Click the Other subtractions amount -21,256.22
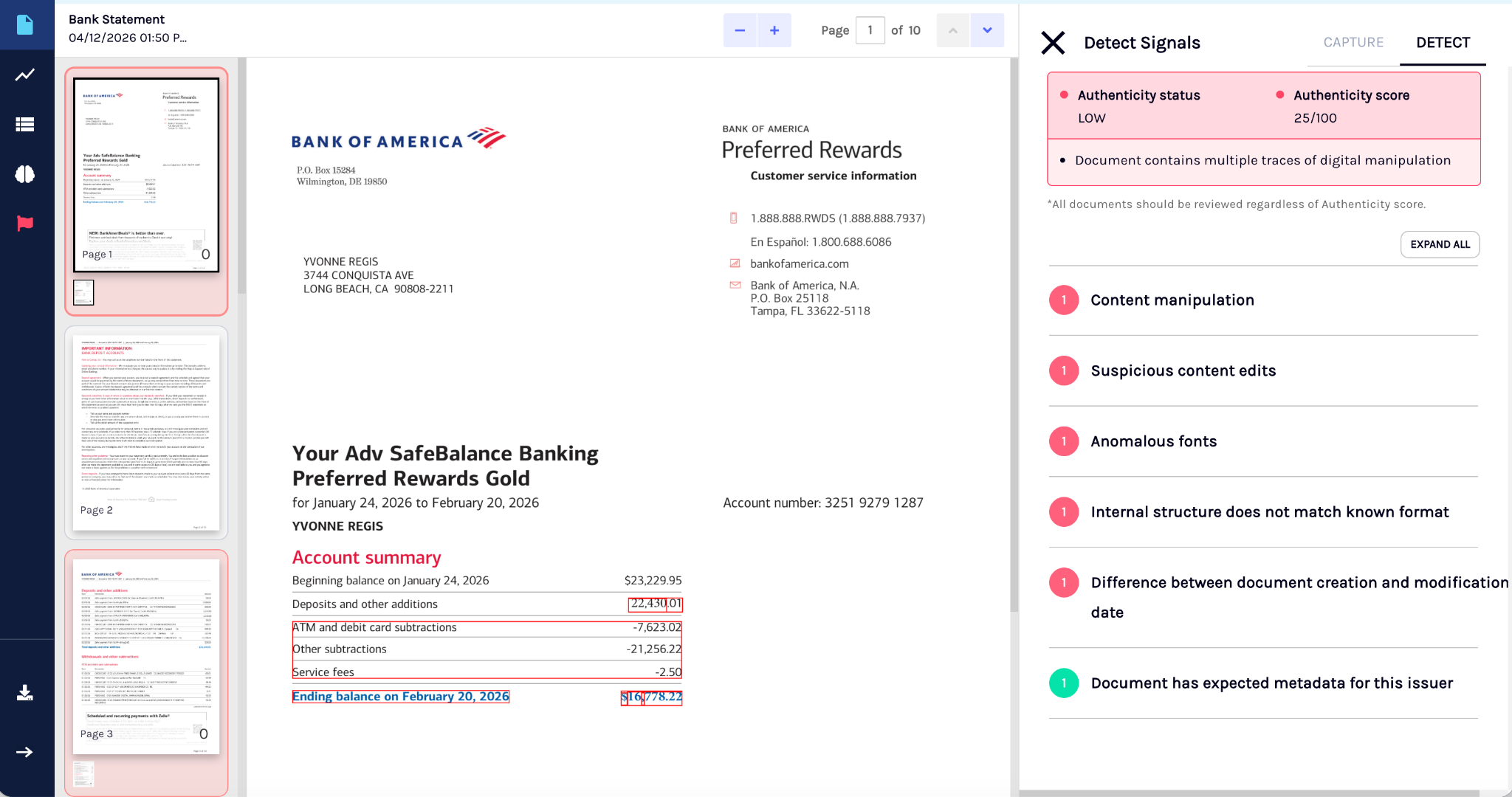This screenshot has height=797, width=1512. coord(654,649)
